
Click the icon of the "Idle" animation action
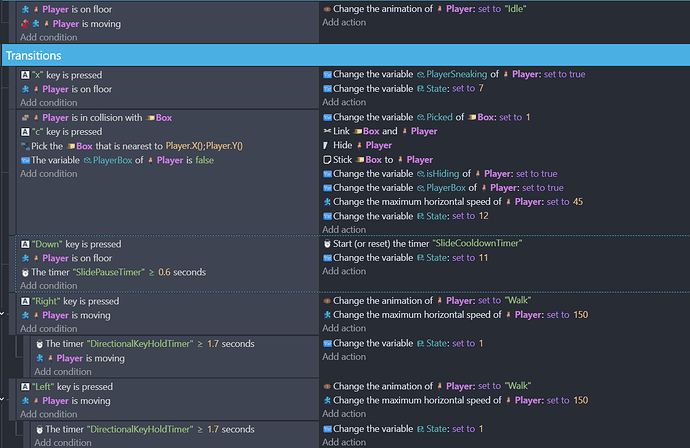tap(327, 10)
